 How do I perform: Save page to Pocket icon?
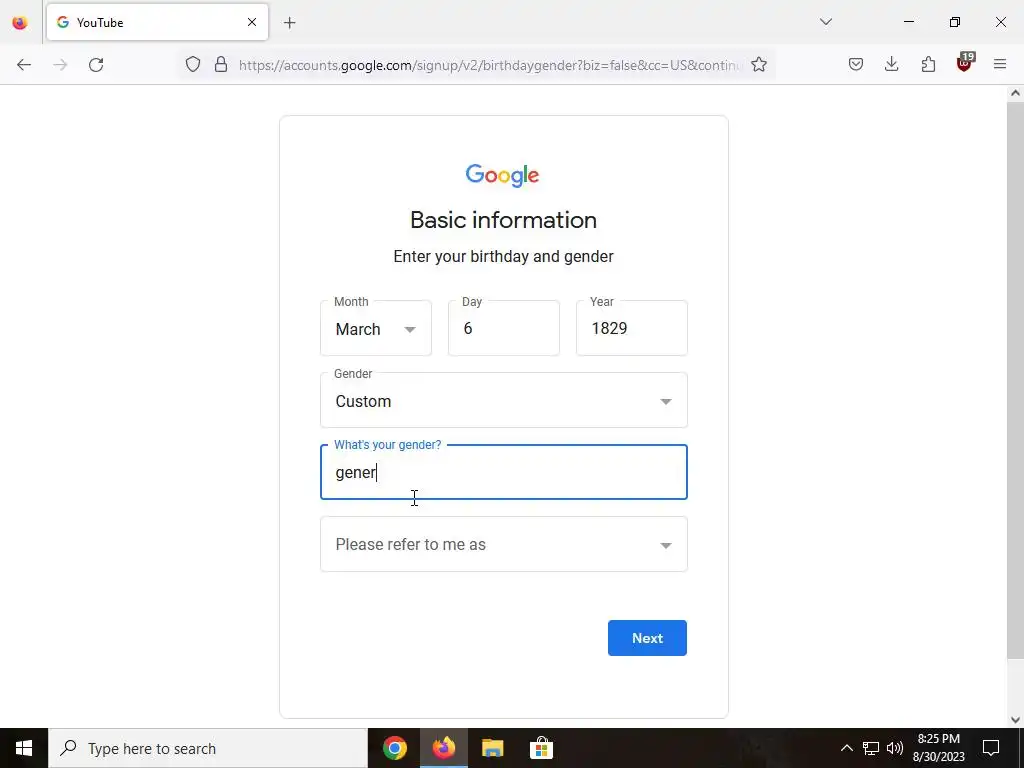coord(856,64)
